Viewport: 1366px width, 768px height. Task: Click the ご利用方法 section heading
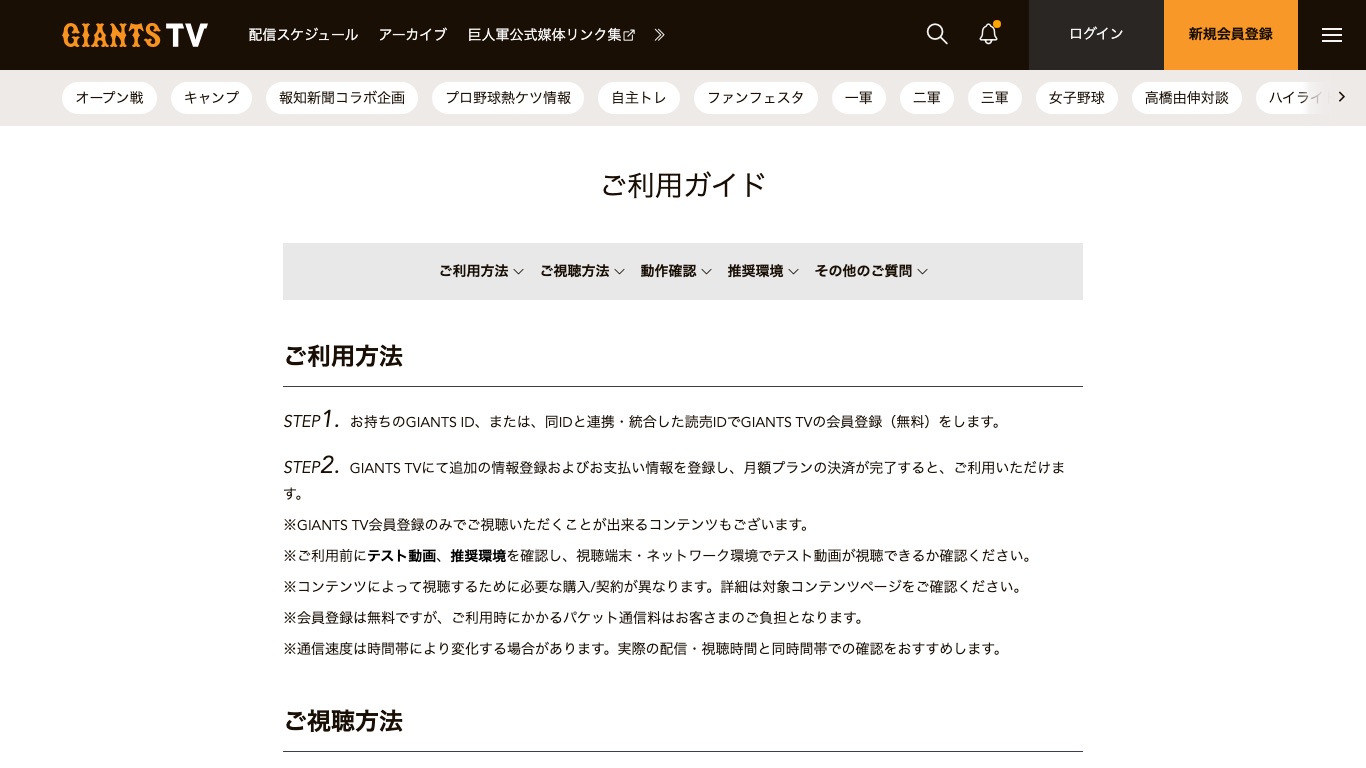click(x=343, y=356)
